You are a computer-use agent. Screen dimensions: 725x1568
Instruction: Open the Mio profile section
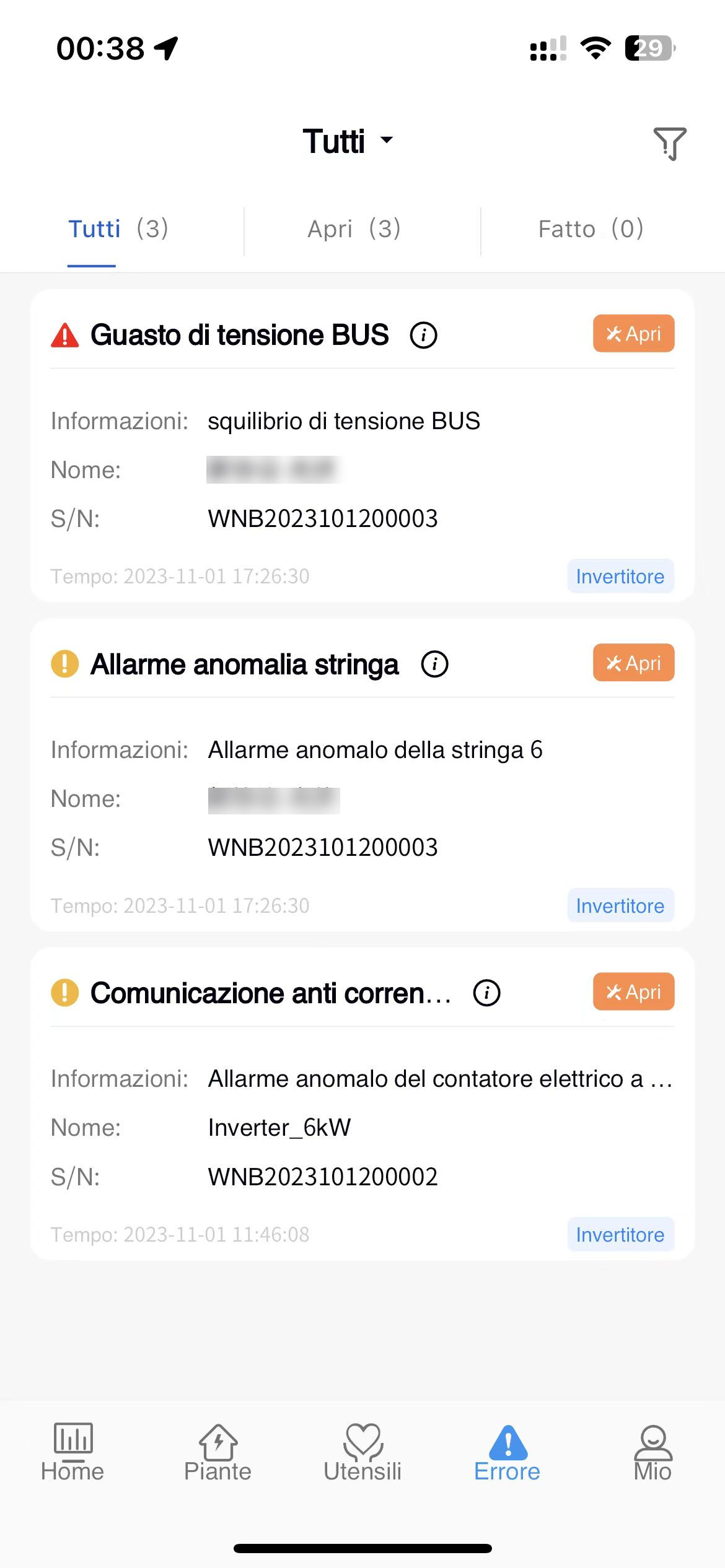(652, 1452)
